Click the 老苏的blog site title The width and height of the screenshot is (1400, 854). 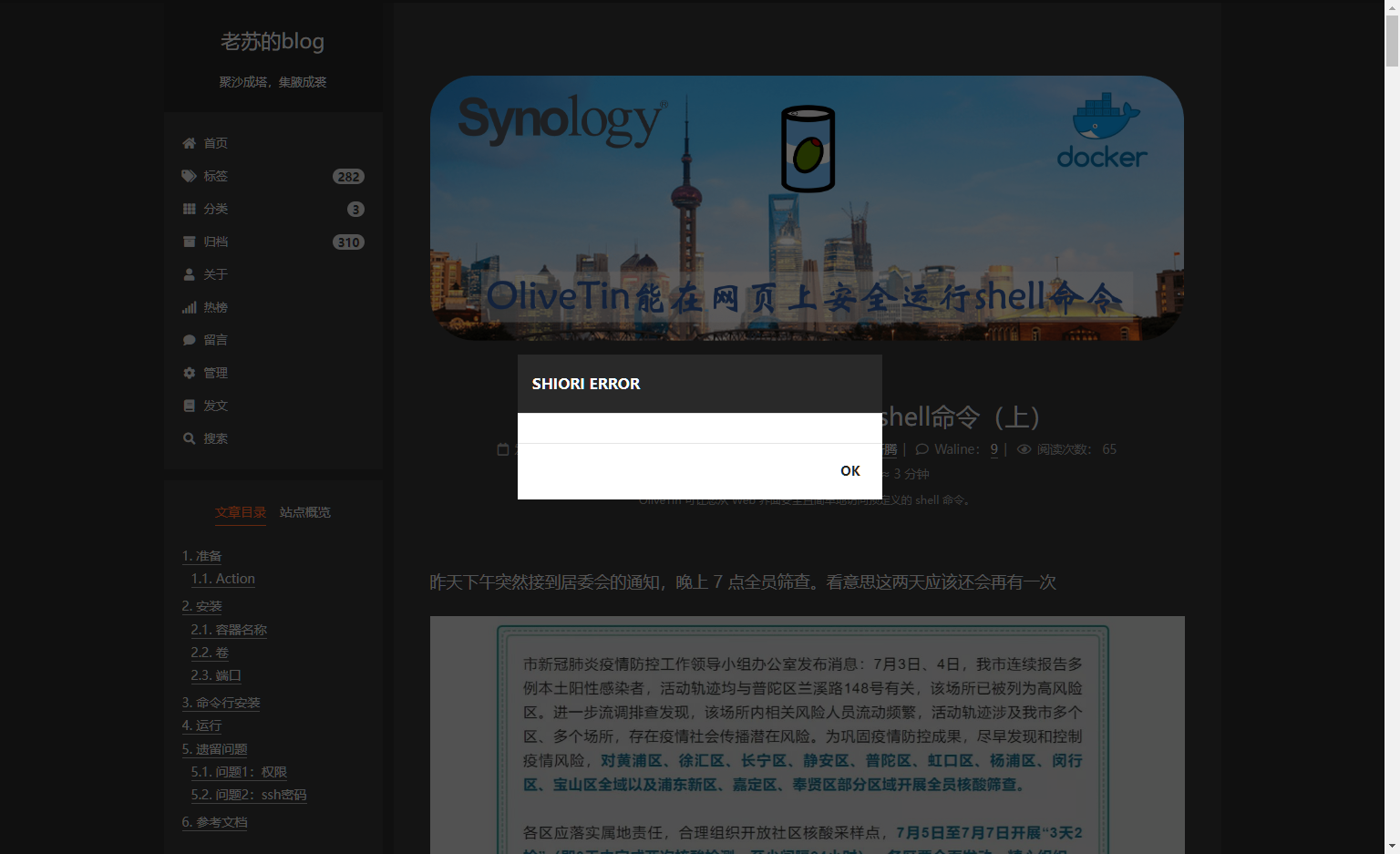[273, 41]
